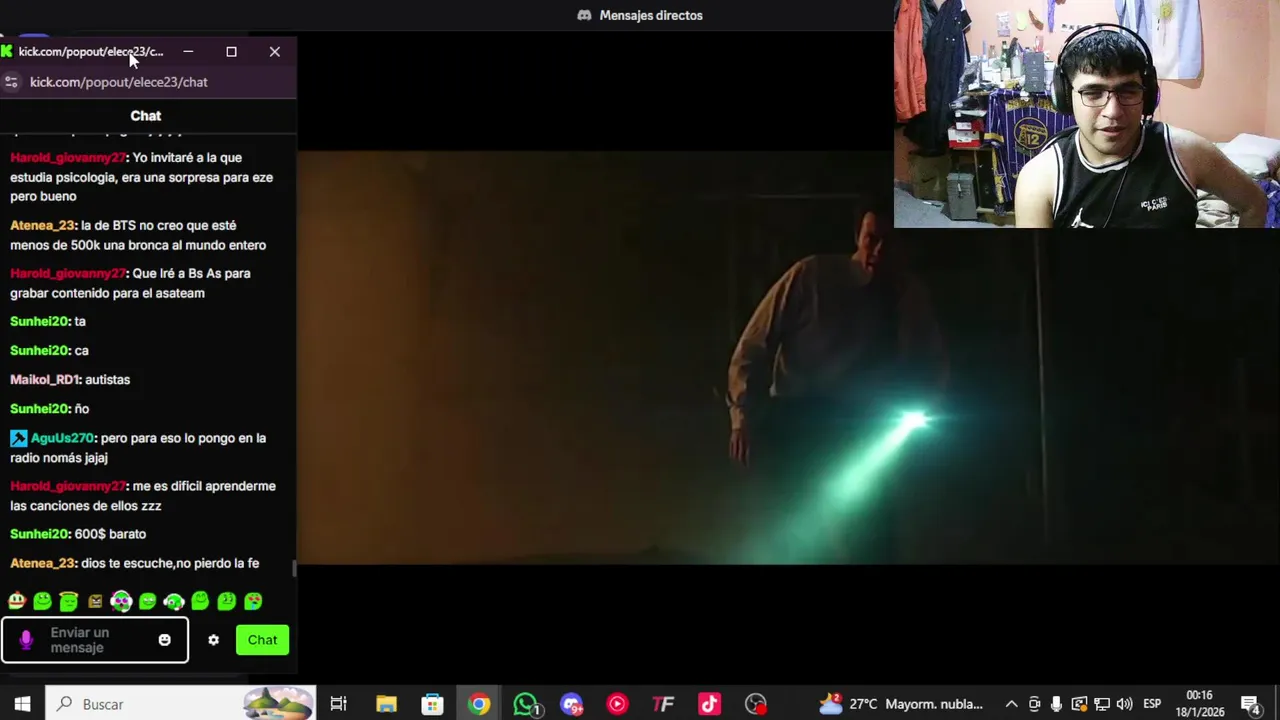
Task: Open the 00:16 clock and calendar
Action: point(1200,704)
